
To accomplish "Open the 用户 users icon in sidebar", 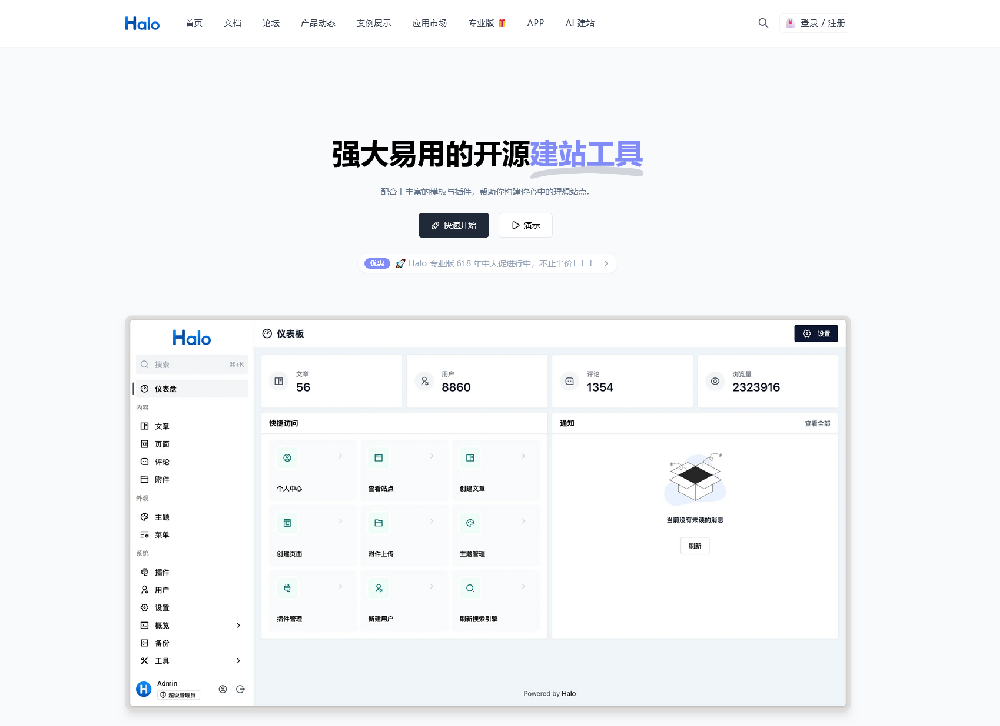I will 144,590.
